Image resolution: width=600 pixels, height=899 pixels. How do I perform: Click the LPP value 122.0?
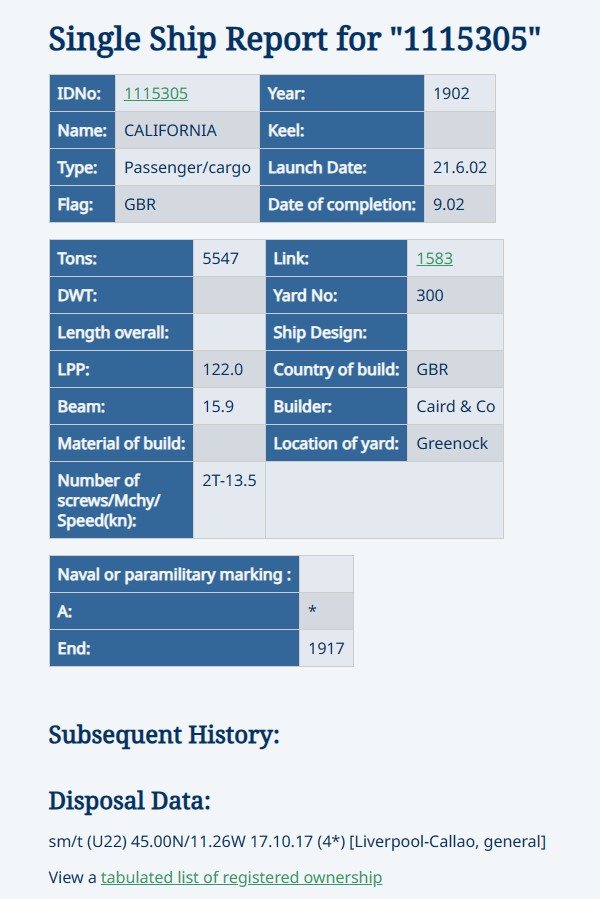pos(223,369)
